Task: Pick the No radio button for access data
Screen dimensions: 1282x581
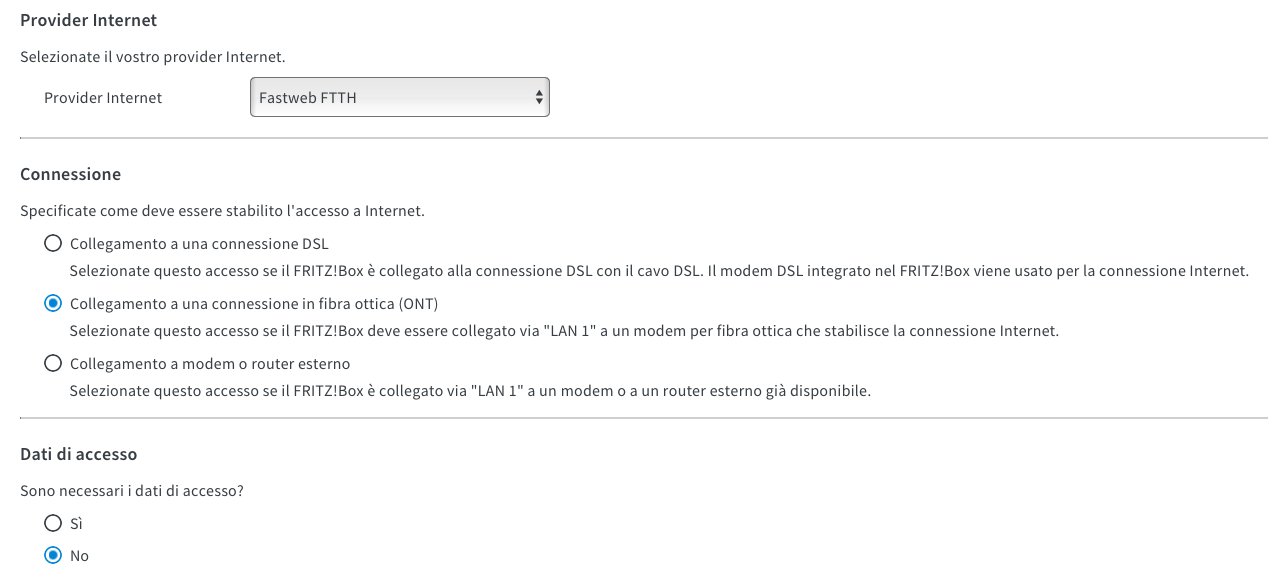Action: 53,555
